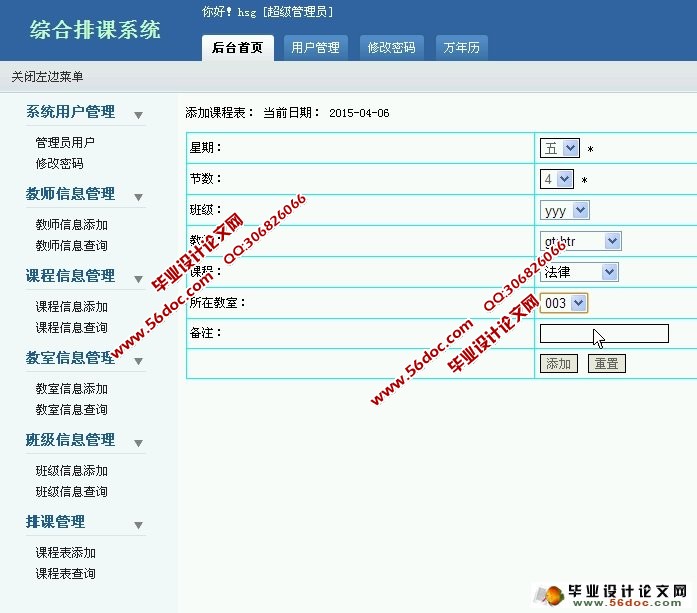This screenshot has height=613, width=697.
Task: Open the 所在教室 classroom dropdown
Action: (x=564, y=302)
